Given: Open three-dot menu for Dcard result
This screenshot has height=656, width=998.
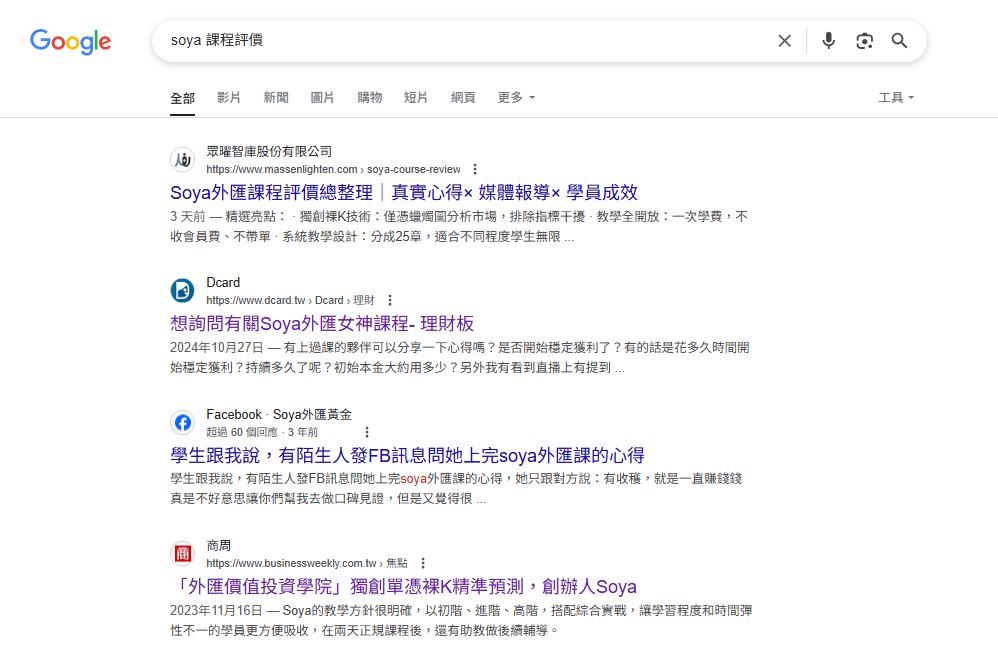Looking at the screenshot, I should 390,300.
